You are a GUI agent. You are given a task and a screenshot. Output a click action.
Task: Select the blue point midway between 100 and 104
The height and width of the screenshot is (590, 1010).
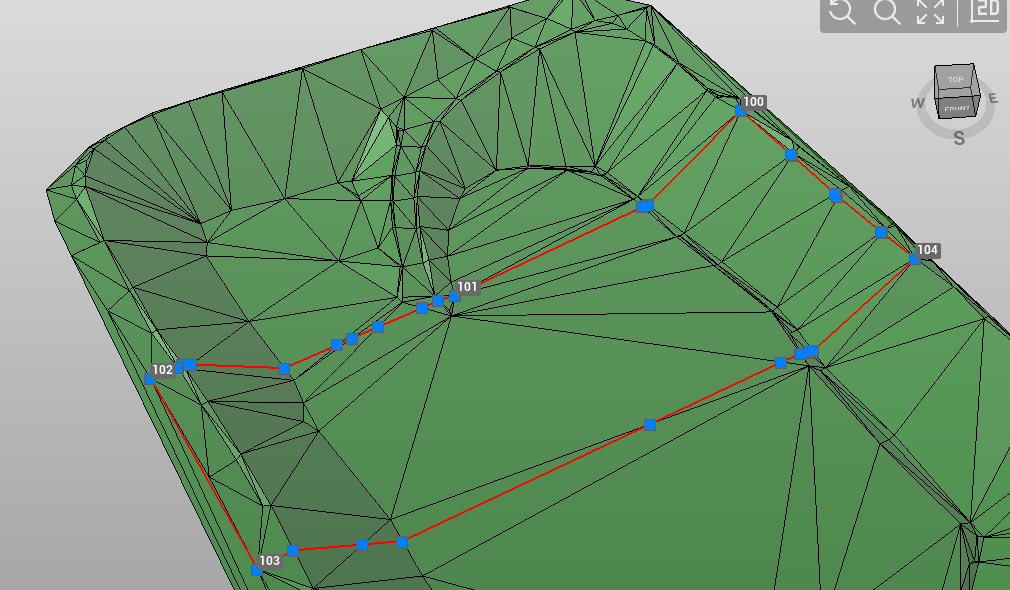tap(836, 196)
